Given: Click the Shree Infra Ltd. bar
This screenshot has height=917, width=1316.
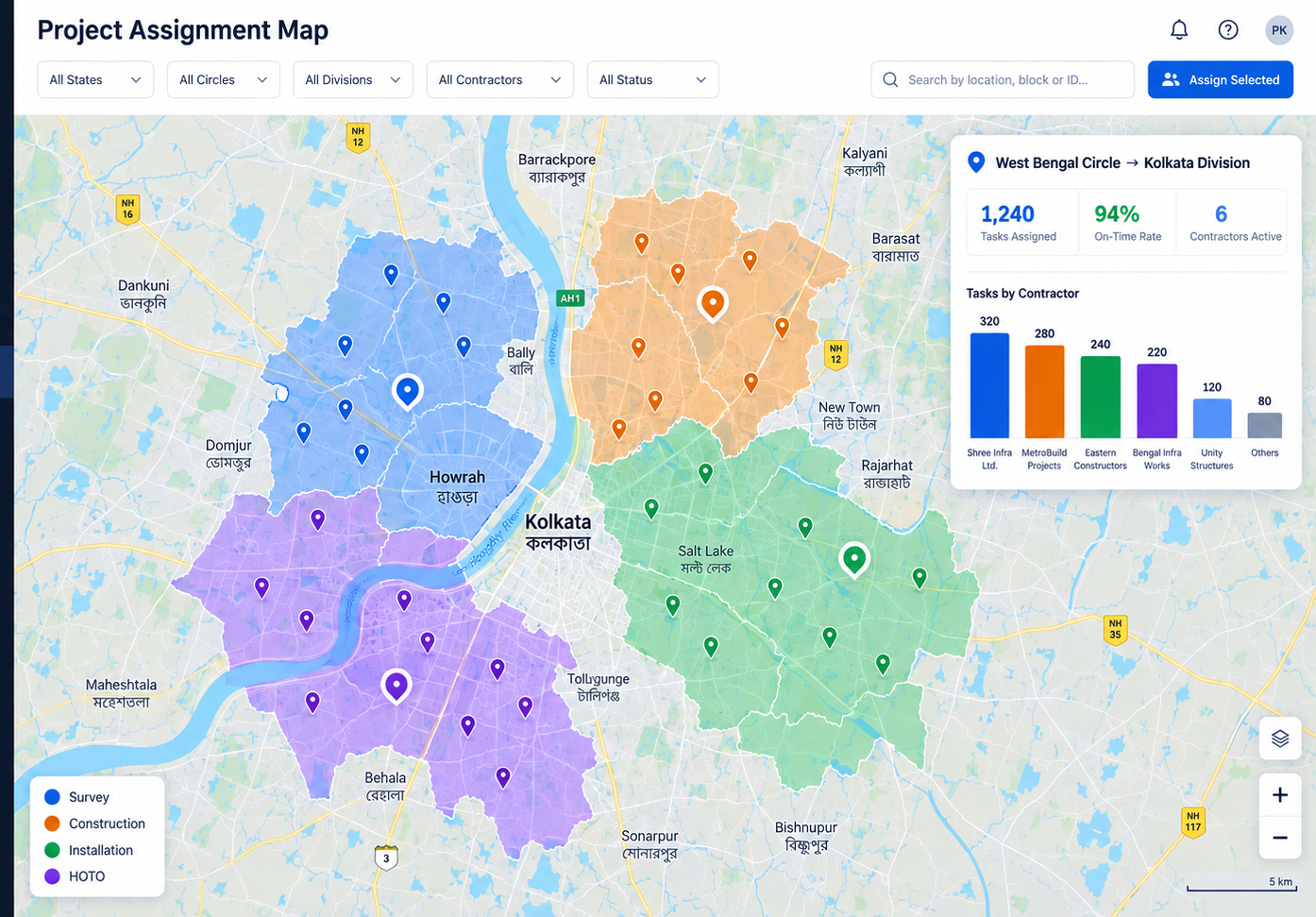Looking at the screenshot, I should click(x=989, y=385).
